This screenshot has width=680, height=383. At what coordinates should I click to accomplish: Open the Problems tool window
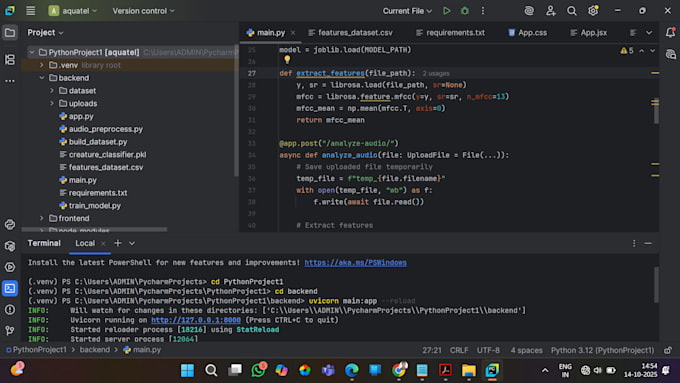pyautogui.click(x=10, y=310)
